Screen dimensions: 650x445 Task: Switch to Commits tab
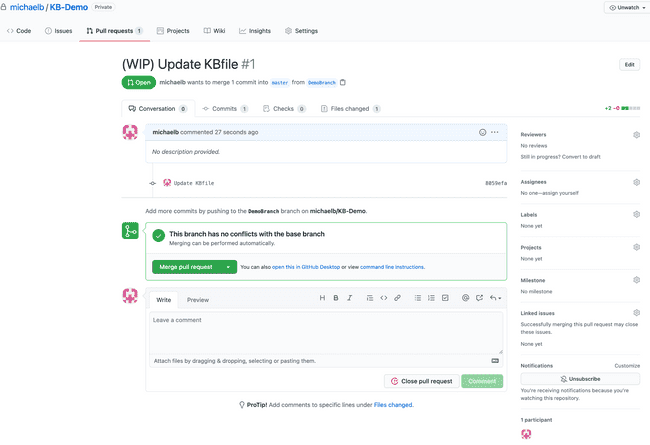[225, 109]
